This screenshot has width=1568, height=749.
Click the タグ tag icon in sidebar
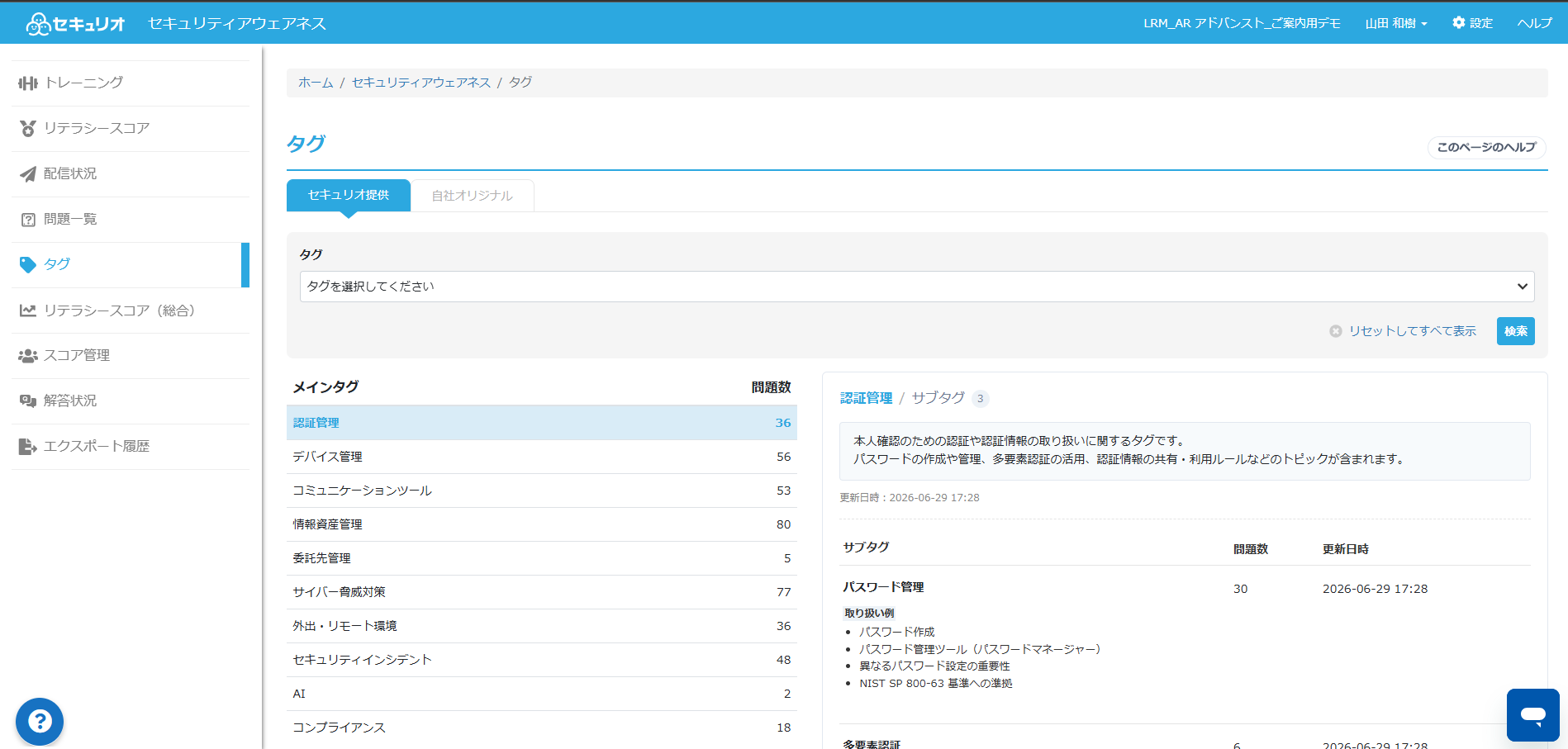tap(28, 265)
